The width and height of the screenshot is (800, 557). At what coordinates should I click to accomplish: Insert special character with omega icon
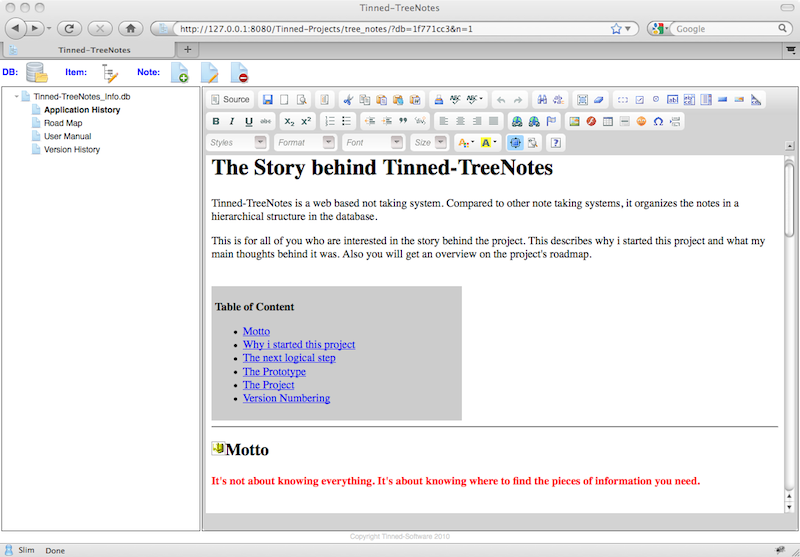click(x=658, y=121)
